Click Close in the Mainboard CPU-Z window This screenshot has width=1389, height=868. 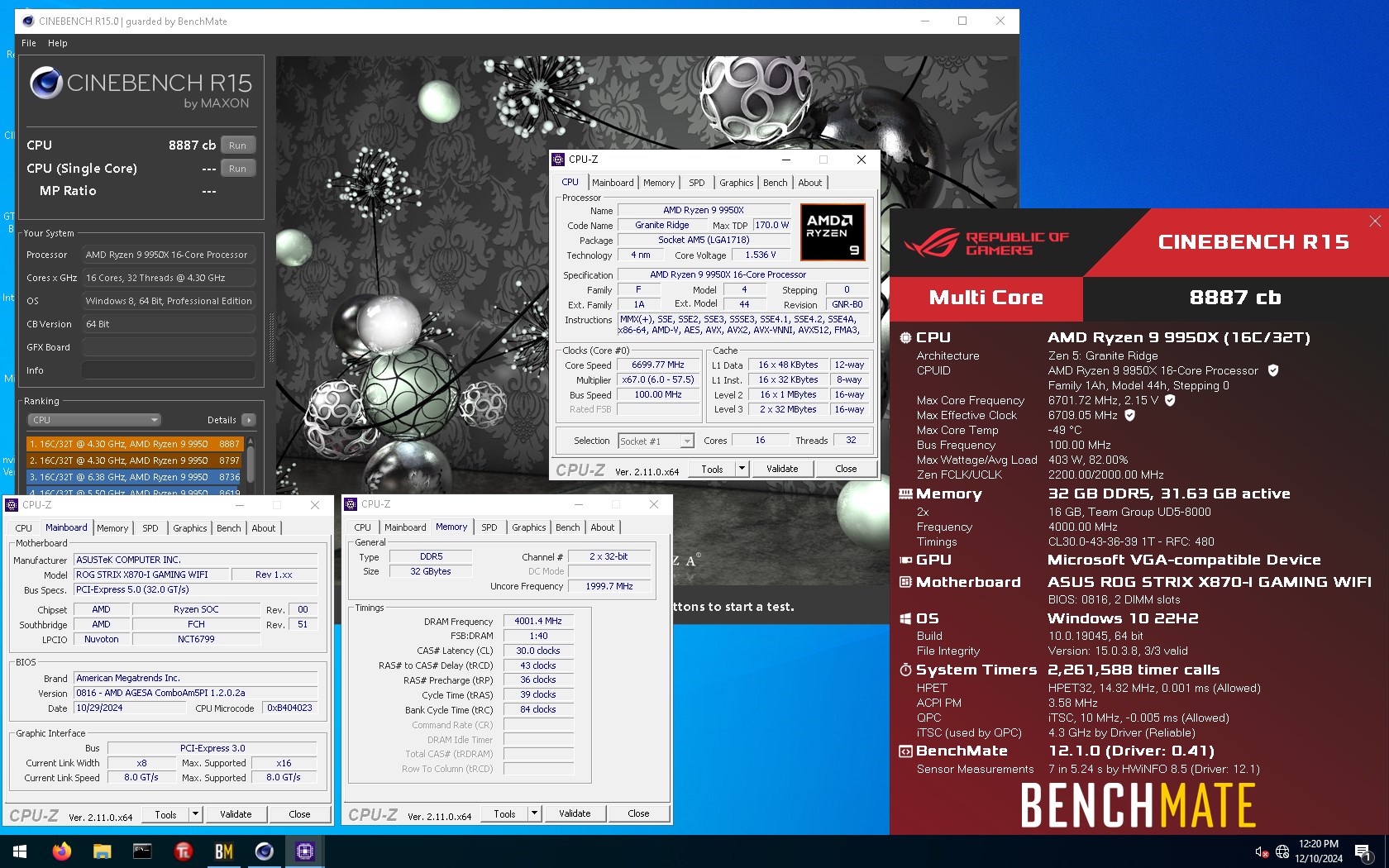[x=299, y=814]
